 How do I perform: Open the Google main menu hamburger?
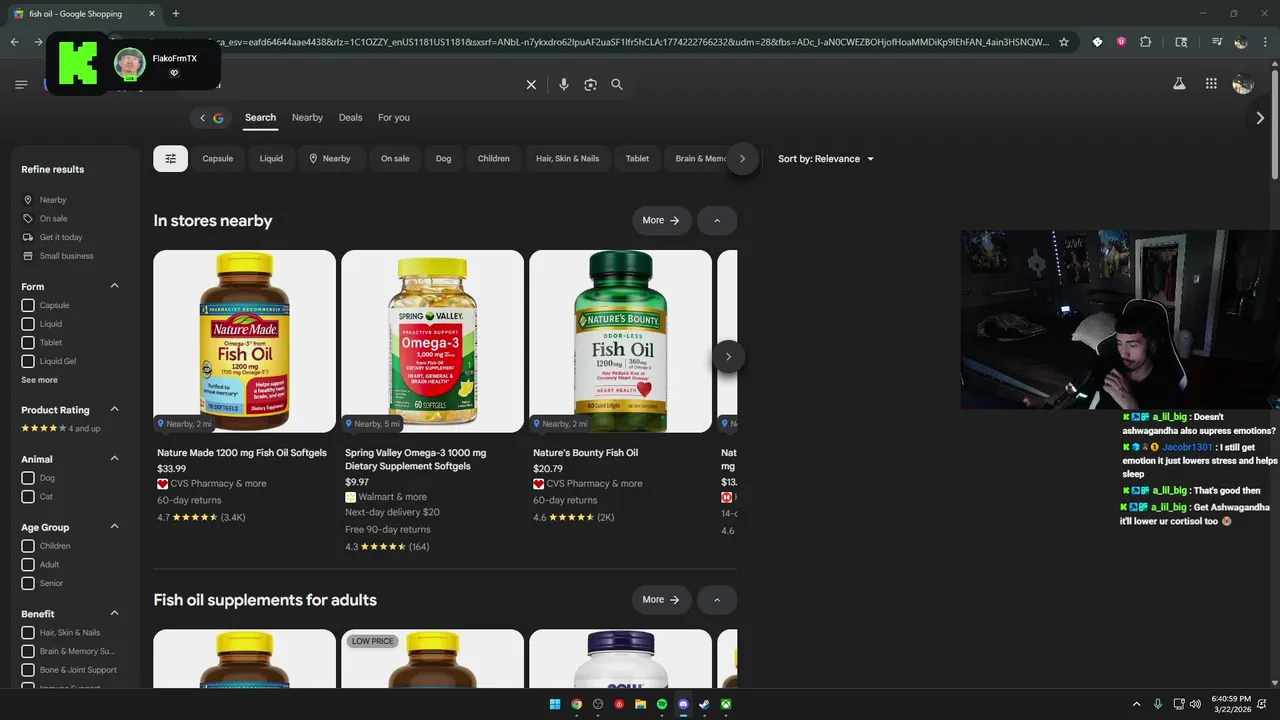point(21,85)
